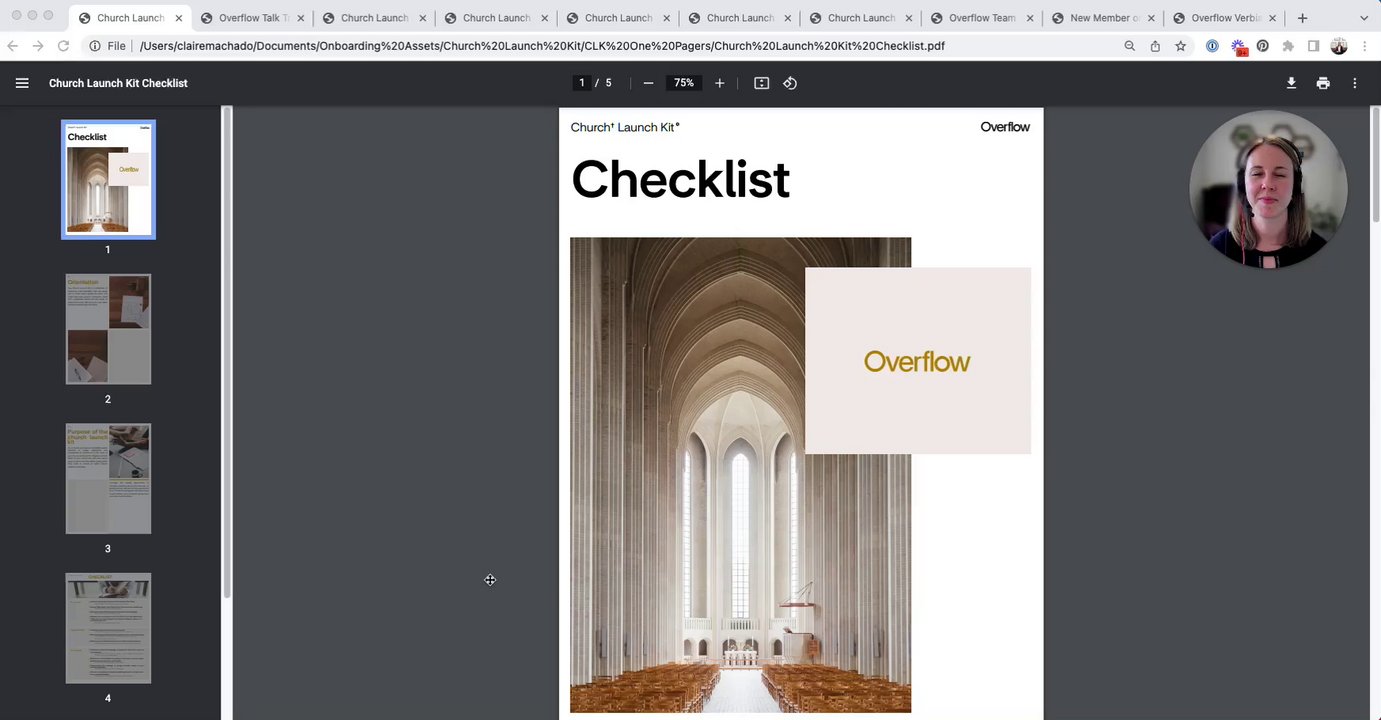Click the URL address bar
Image resolution: width=1381 pixels, height=720 pixels.
pyautogui.click(x=540, y=46)
